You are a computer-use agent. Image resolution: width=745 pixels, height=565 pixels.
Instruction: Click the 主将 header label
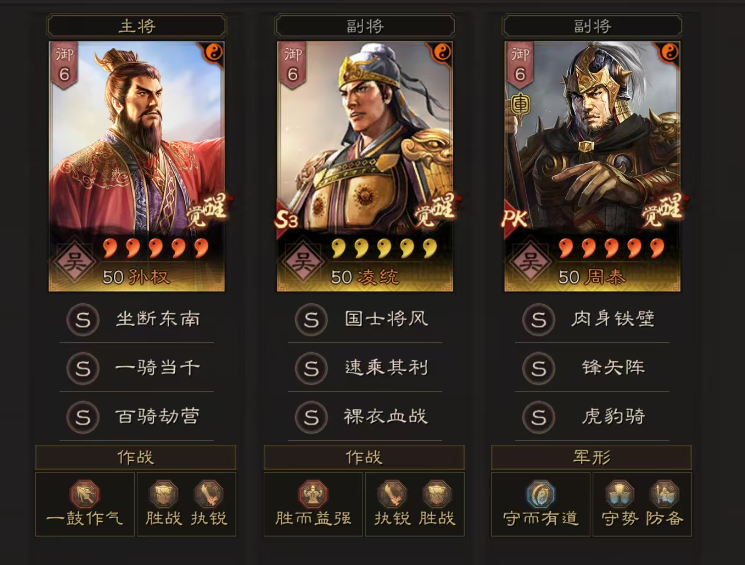coord(137,26)
